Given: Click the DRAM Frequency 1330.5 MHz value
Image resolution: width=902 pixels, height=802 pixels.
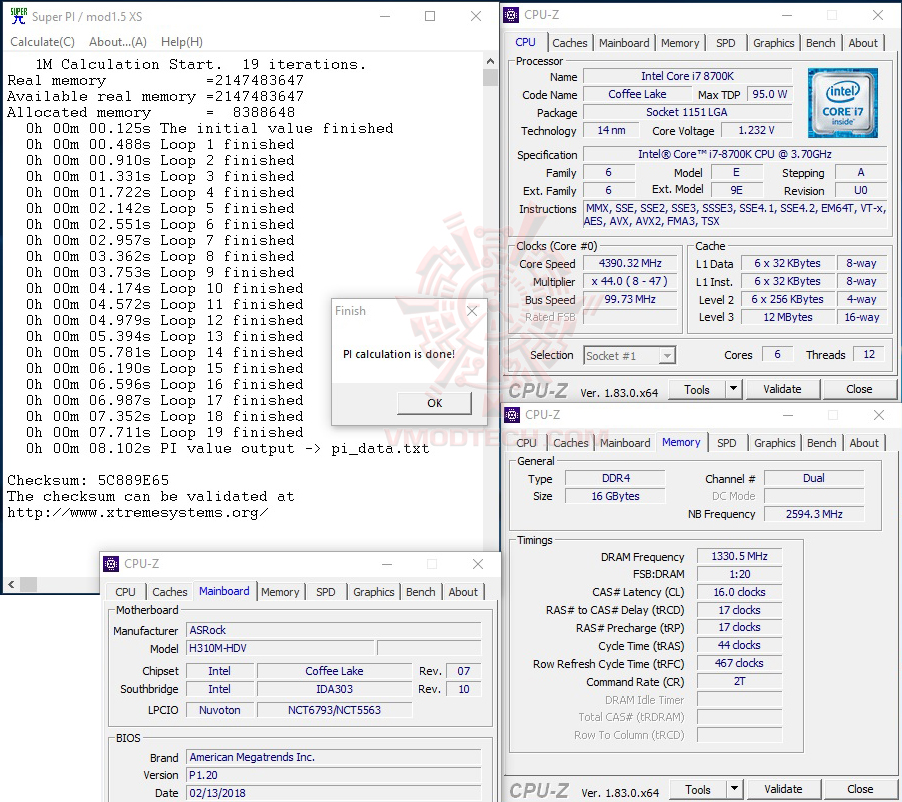Looking at the screenshot, I should pos(739,556).
